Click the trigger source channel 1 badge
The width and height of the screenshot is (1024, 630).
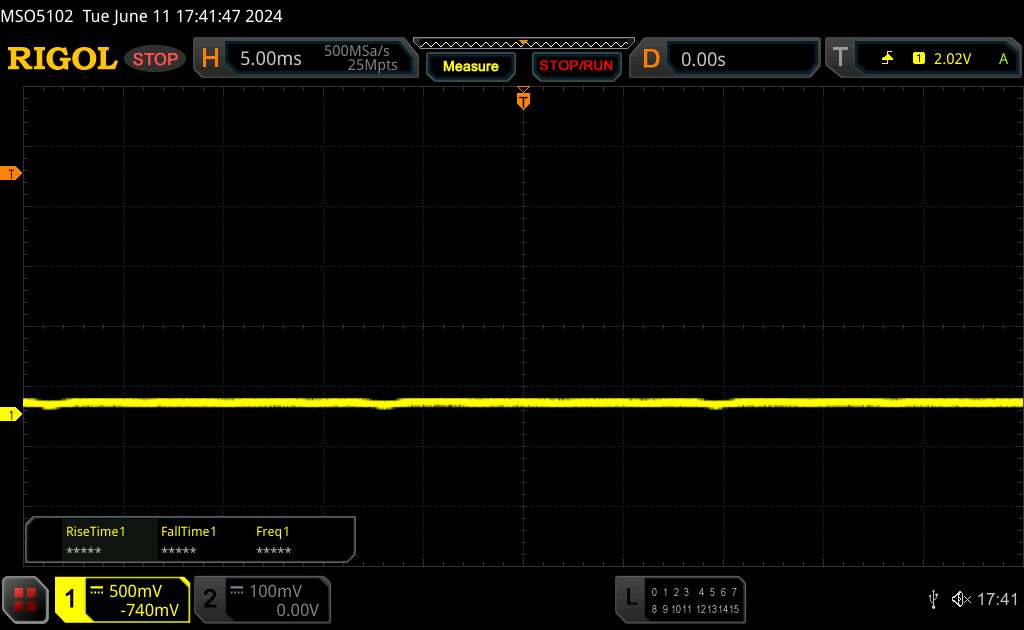[918, 59]
